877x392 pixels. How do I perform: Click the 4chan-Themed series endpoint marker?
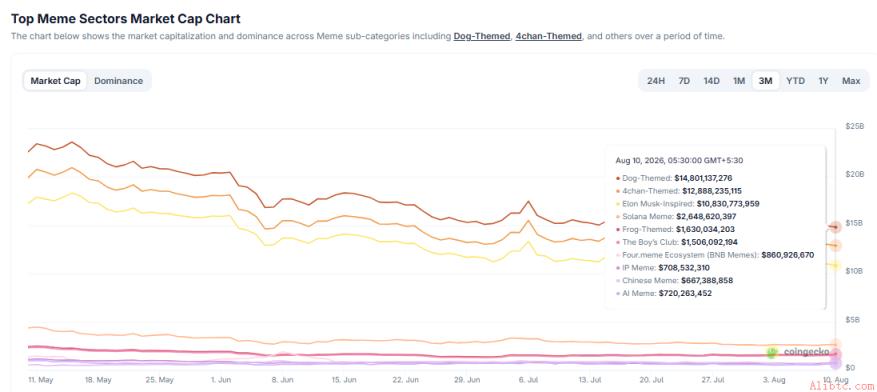(x=836, y=245)
